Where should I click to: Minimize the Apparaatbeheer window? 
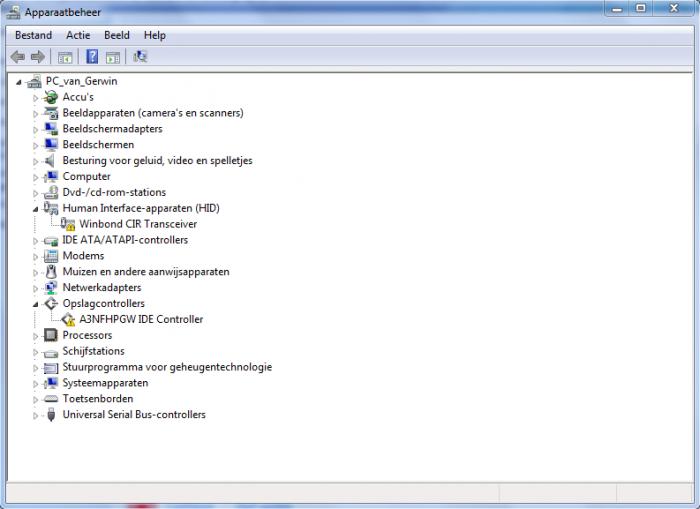[x=617, y=8]
